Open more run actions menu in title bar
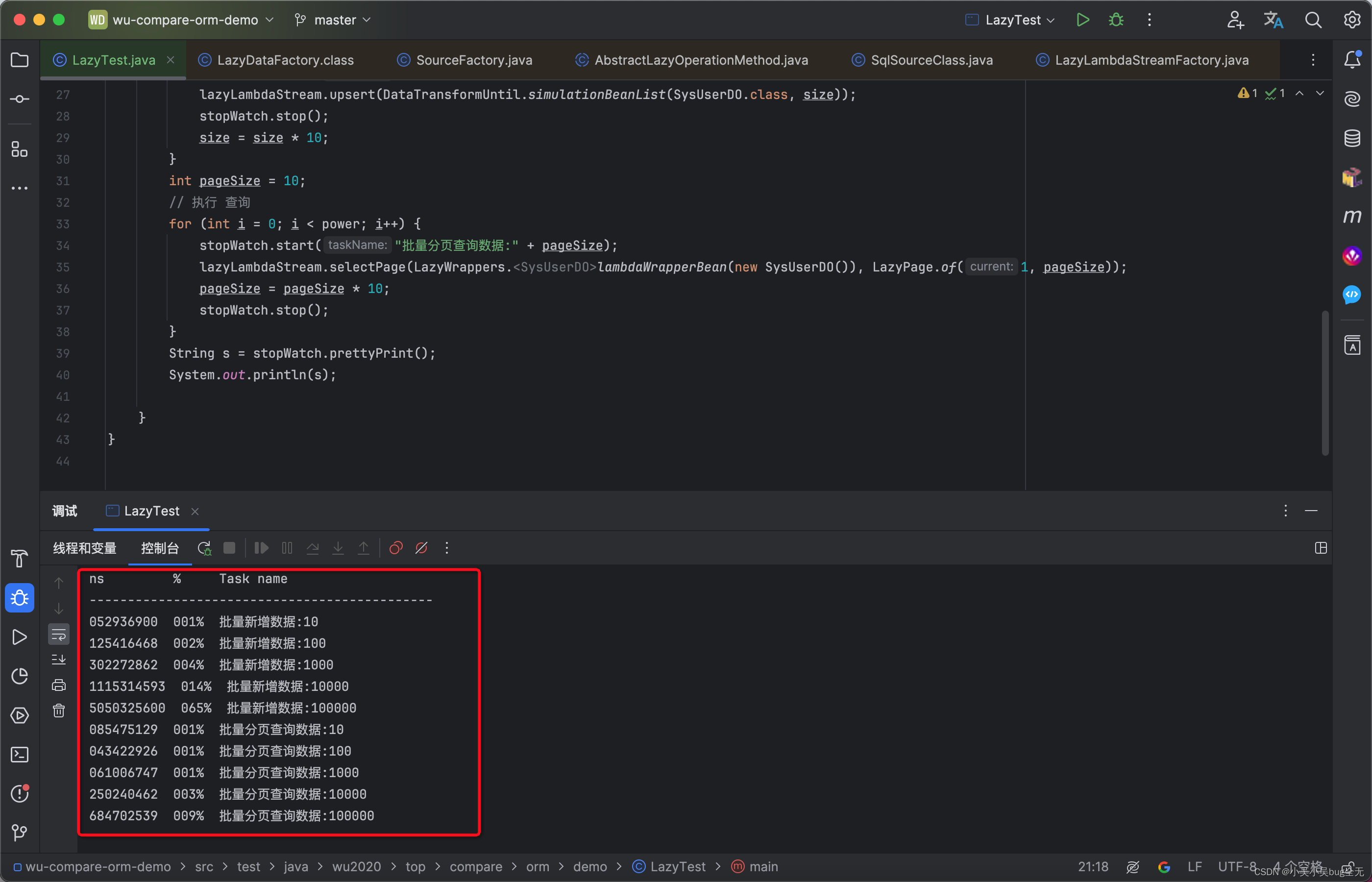Screen dimensions: 1372x882 point(1149,20)
